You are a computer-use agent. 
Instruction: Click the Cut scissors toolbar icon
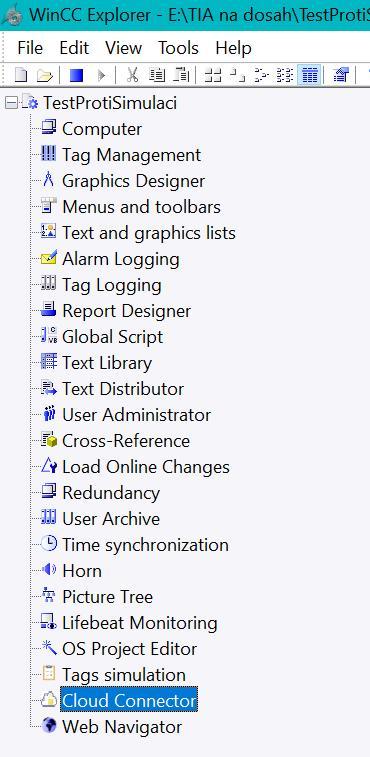pyautogui.click(x=132, y=75)
